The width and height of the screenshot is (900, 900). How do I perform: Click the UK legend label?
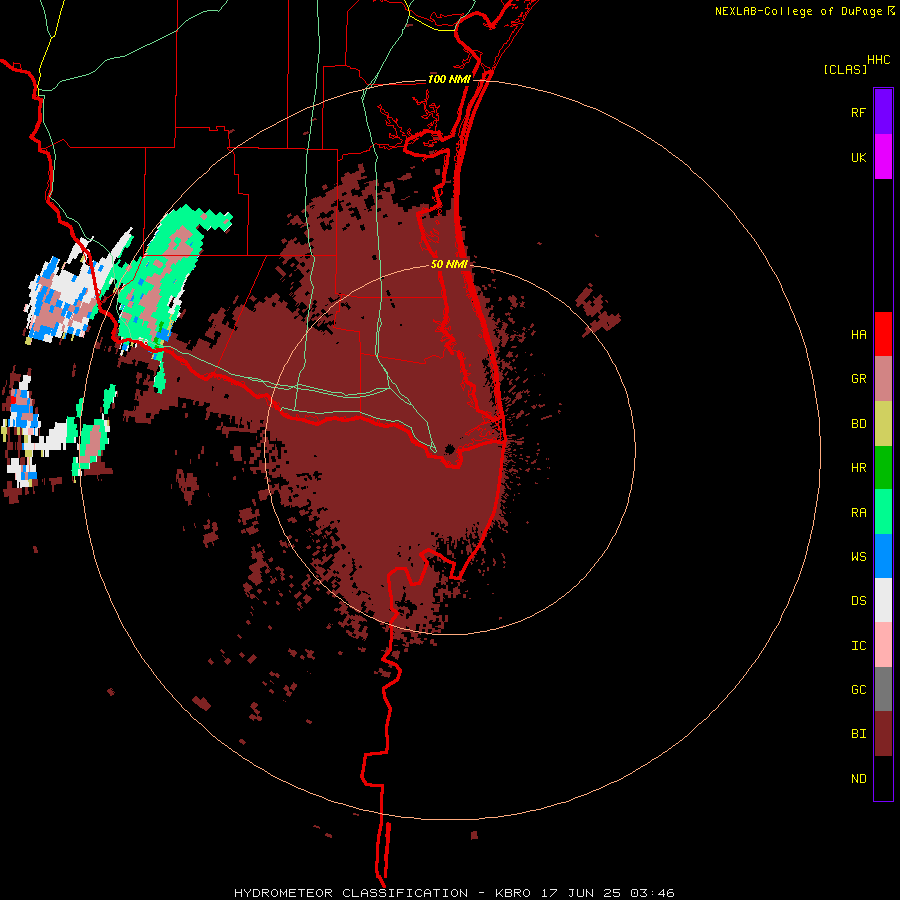click(858, 157)
